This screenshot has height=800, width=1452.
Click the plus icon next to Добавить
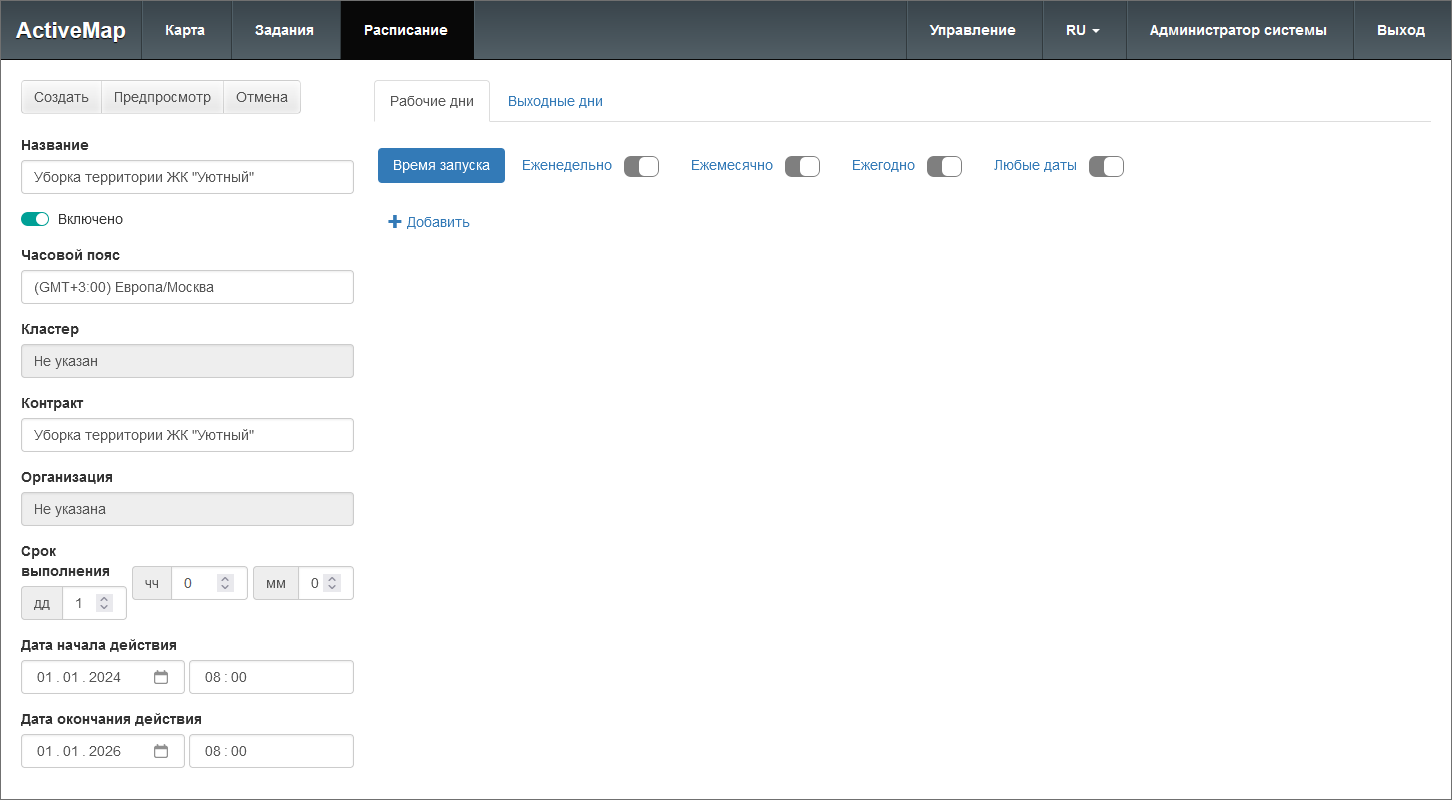click(394, 222)
